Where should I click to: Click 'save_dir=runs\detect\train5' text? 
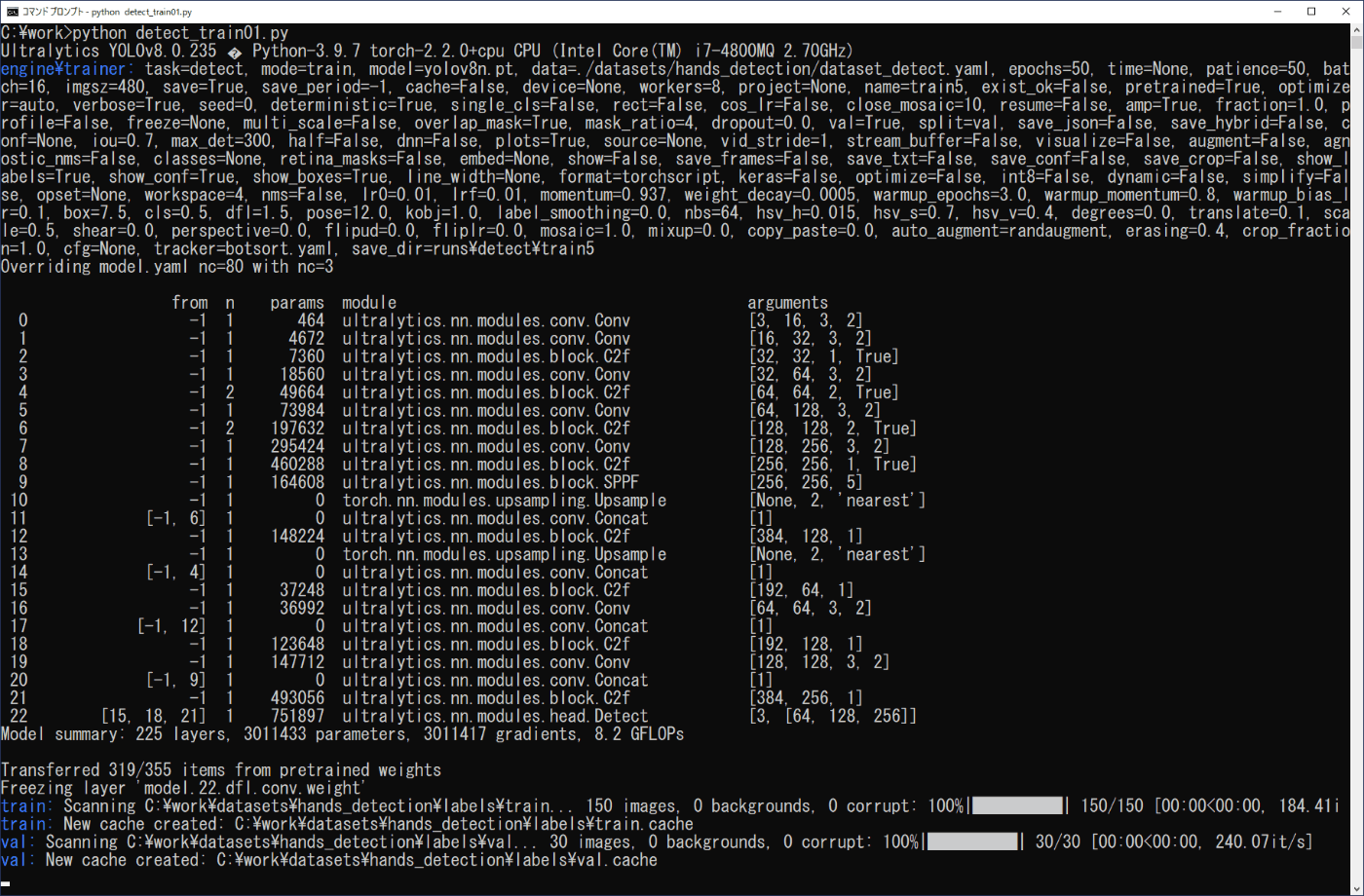click(x=473, y=248)
